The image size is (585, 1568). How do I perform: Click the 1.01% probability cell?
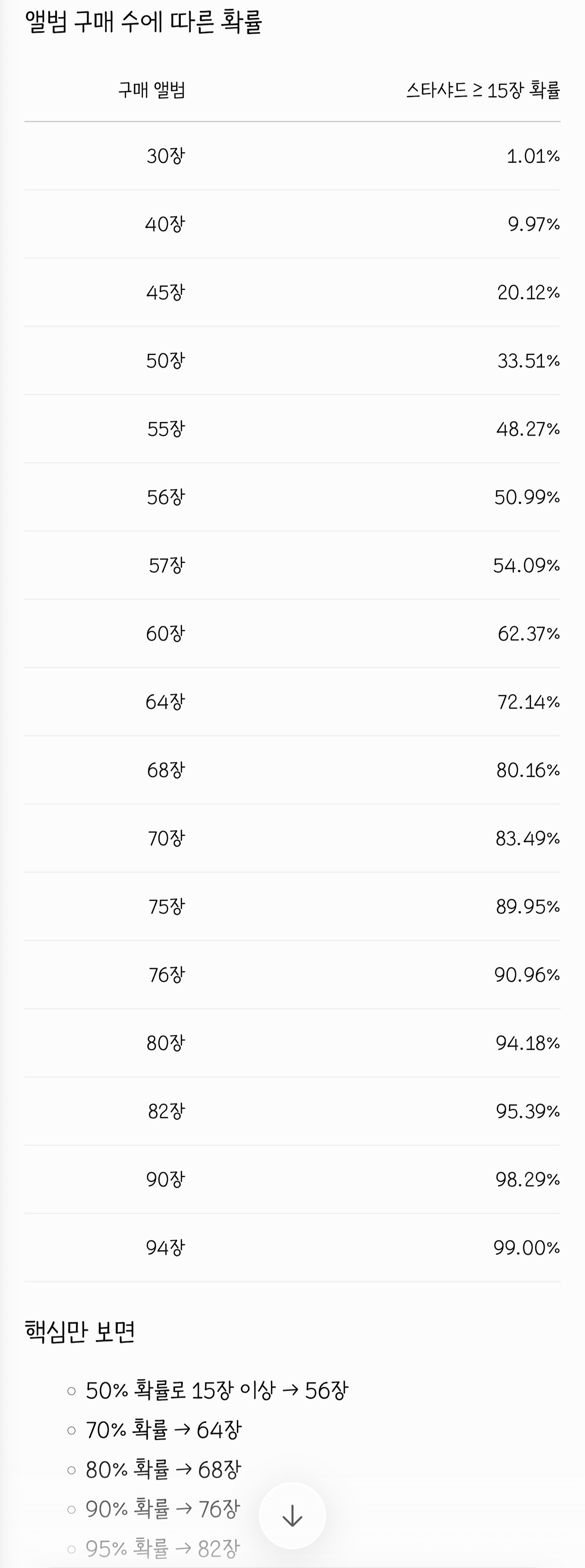tap(533, 156)
